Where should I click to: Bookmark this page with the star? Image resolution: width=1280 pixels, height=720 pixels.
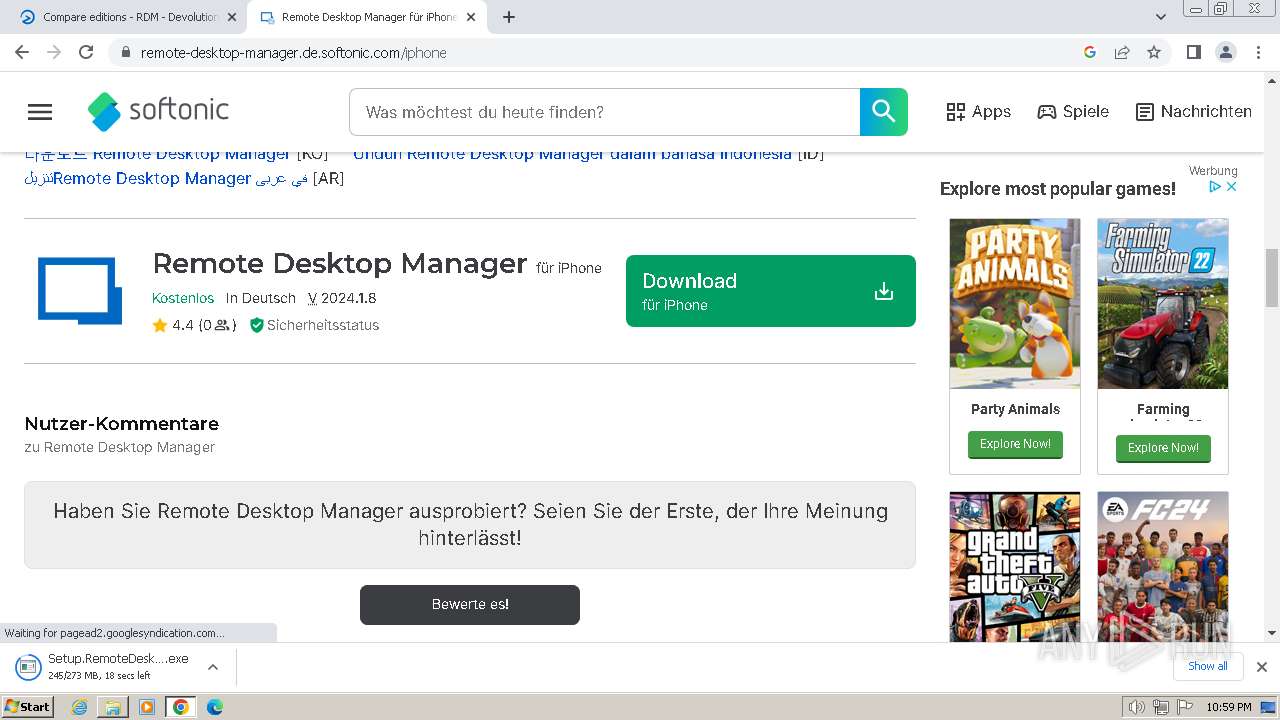coord(1154,52)
